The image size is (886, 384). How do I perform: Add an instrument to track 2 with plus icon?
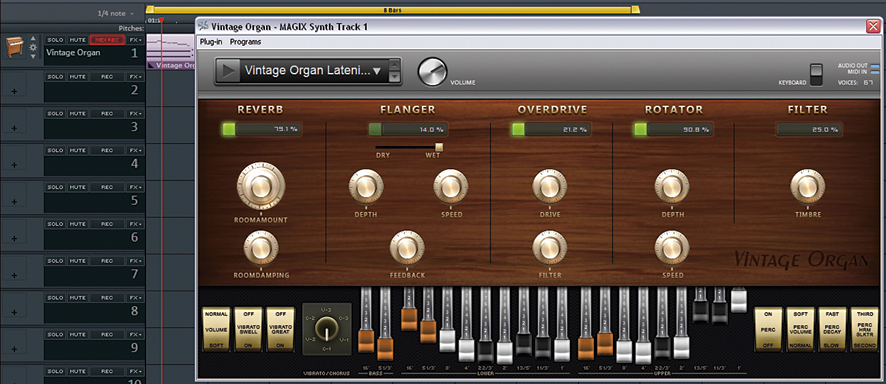[x=14, y=91]
